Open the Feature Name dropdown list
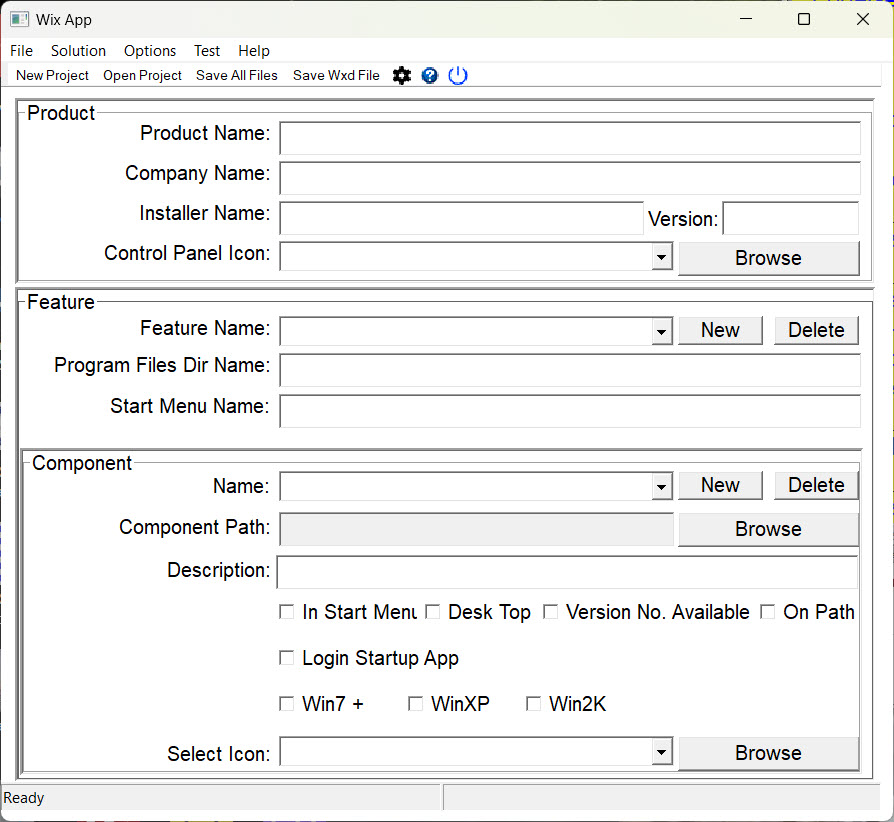This screenshot has width=894, height=822. tap(661, 331)
